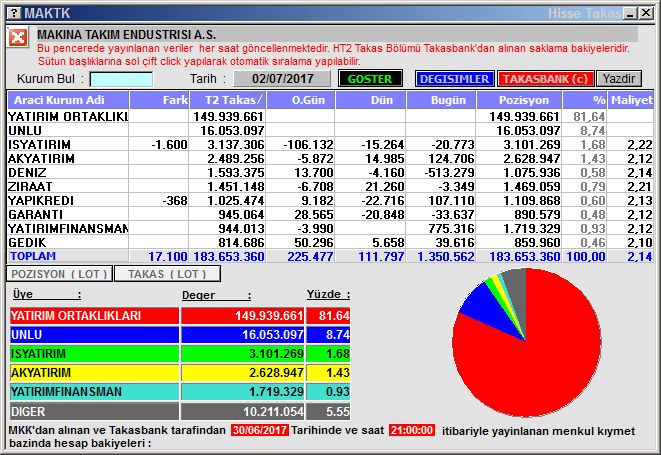
Task: Click legend value 10.211.054 for DIGER
Action: click(273, 411)
